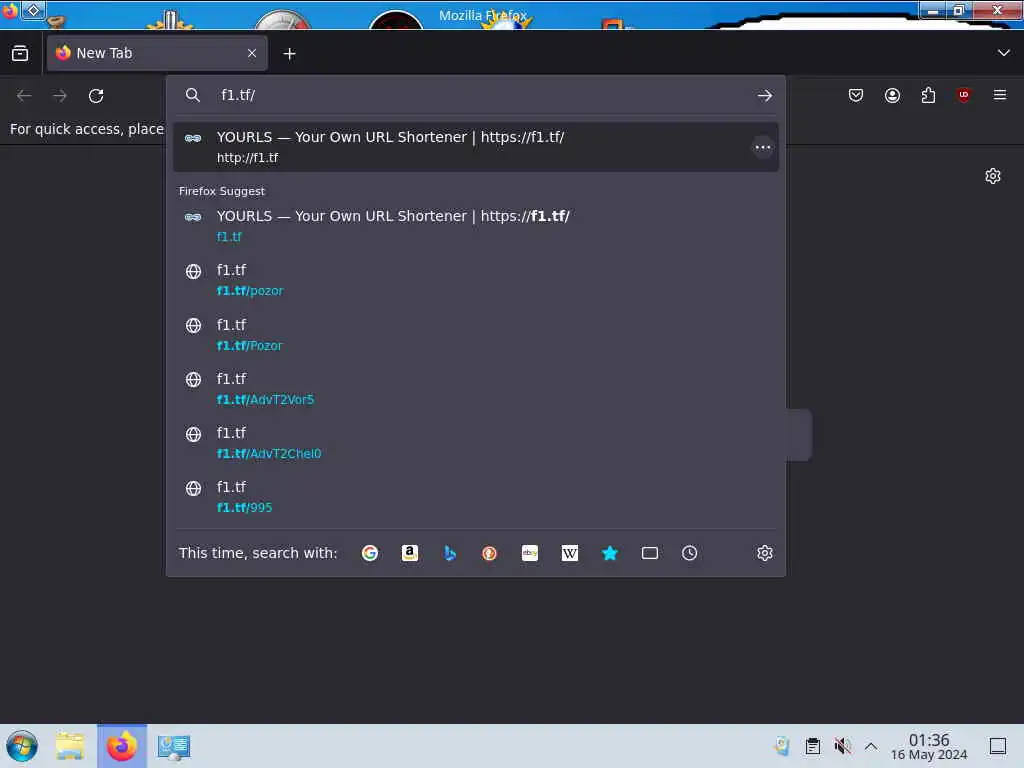Search in bookmarks using star icon
The width and height of the screenshot is (1024, 768).
pos(609,553)
